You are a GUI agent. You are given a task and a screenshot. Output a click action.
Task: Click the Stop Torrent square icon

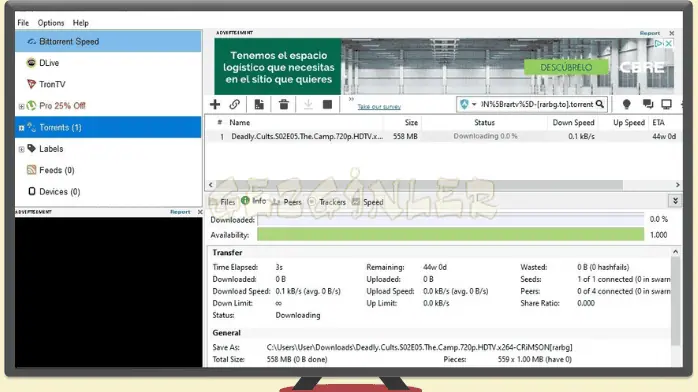(327, 104)
